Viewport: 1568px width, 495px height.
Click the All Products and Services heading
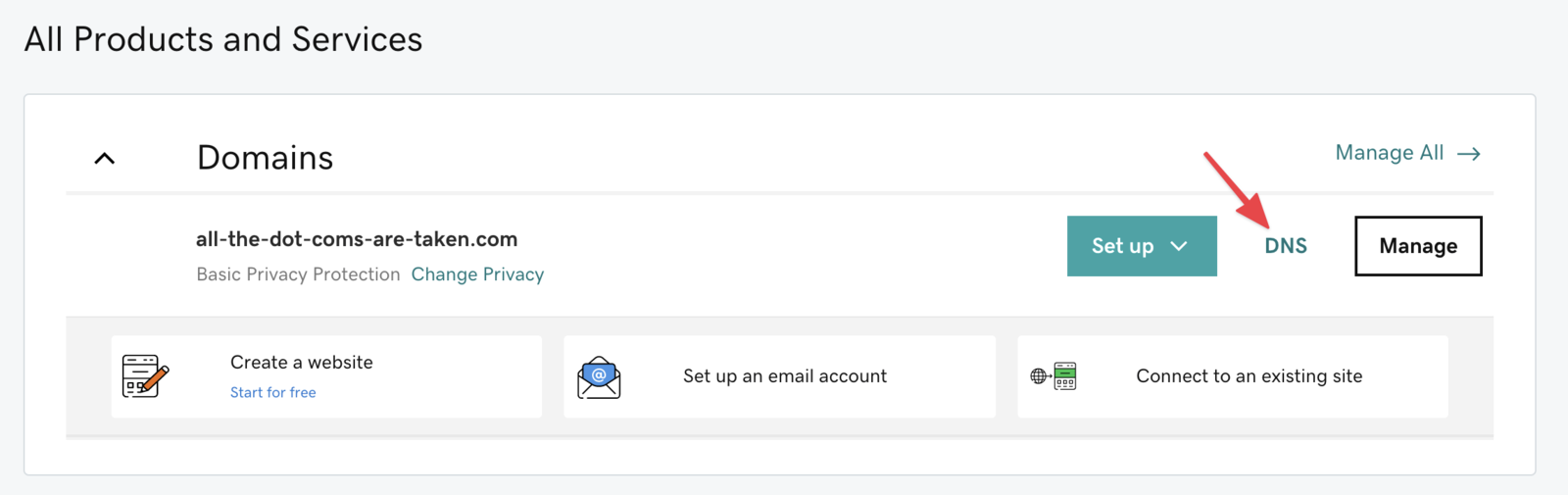pos(223,39)
